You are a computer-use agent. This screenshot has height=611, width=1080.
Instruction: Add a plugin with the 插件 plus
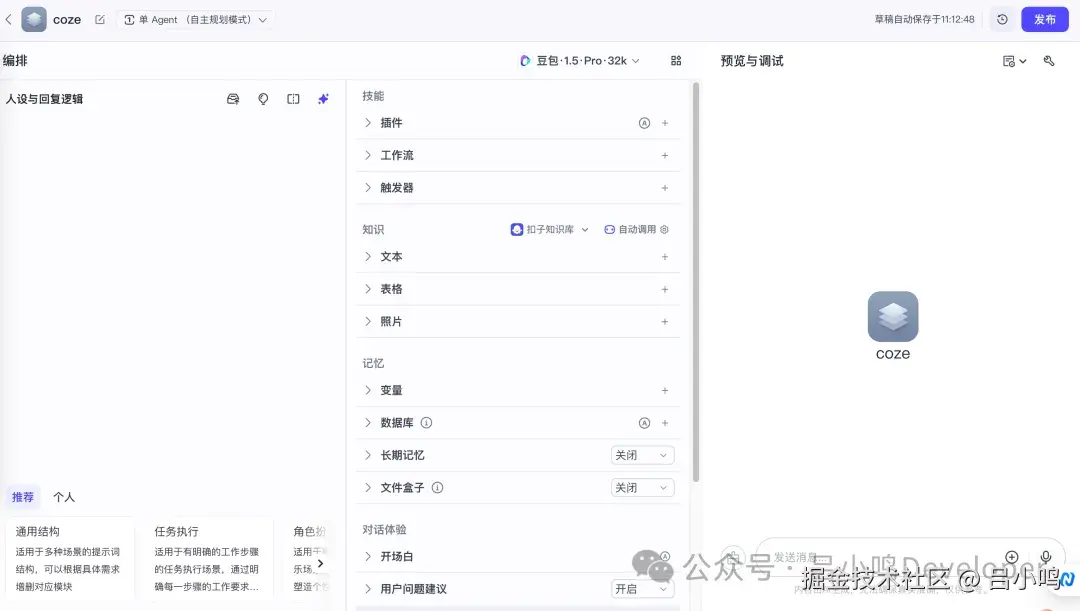coord(665,123)
